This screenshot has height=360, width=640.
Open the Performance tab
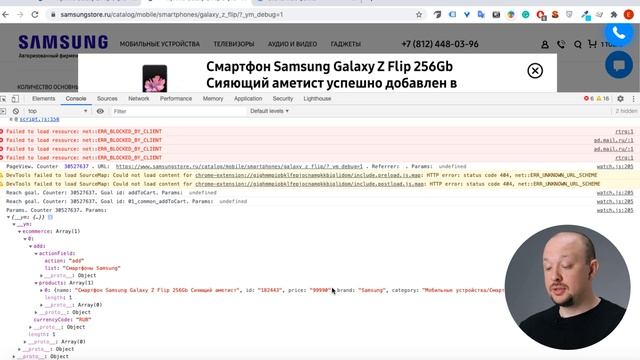(x=176, y=99)
